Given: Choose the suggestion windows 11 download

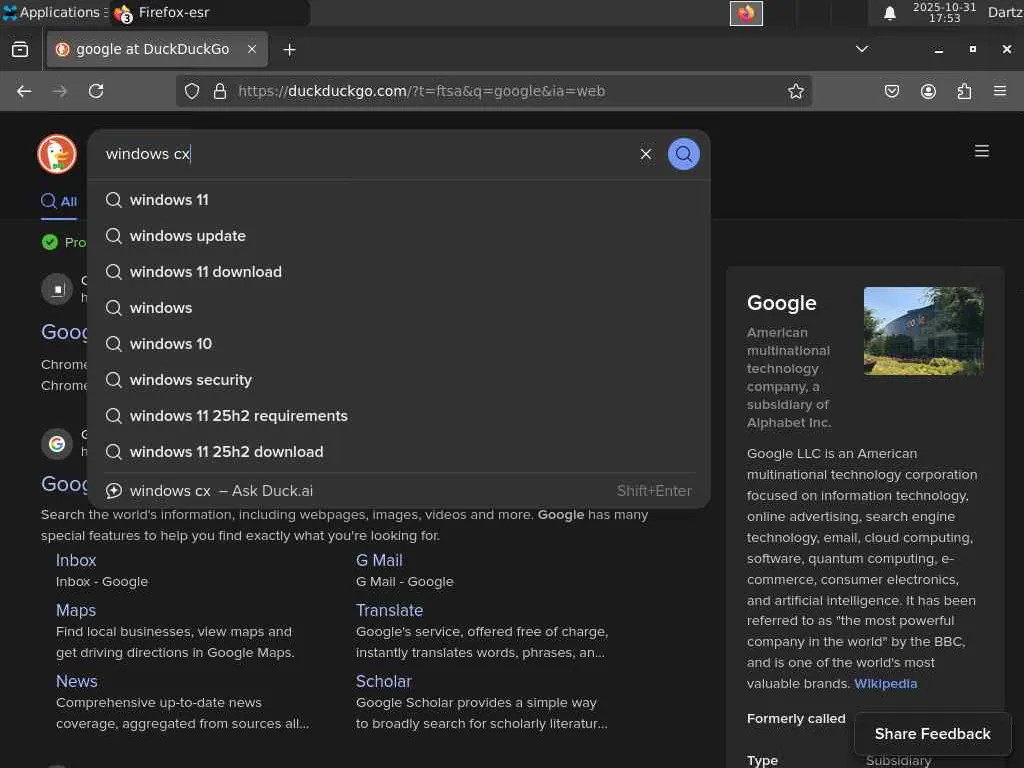Looking at the screenshot, I should coord(399,272).
